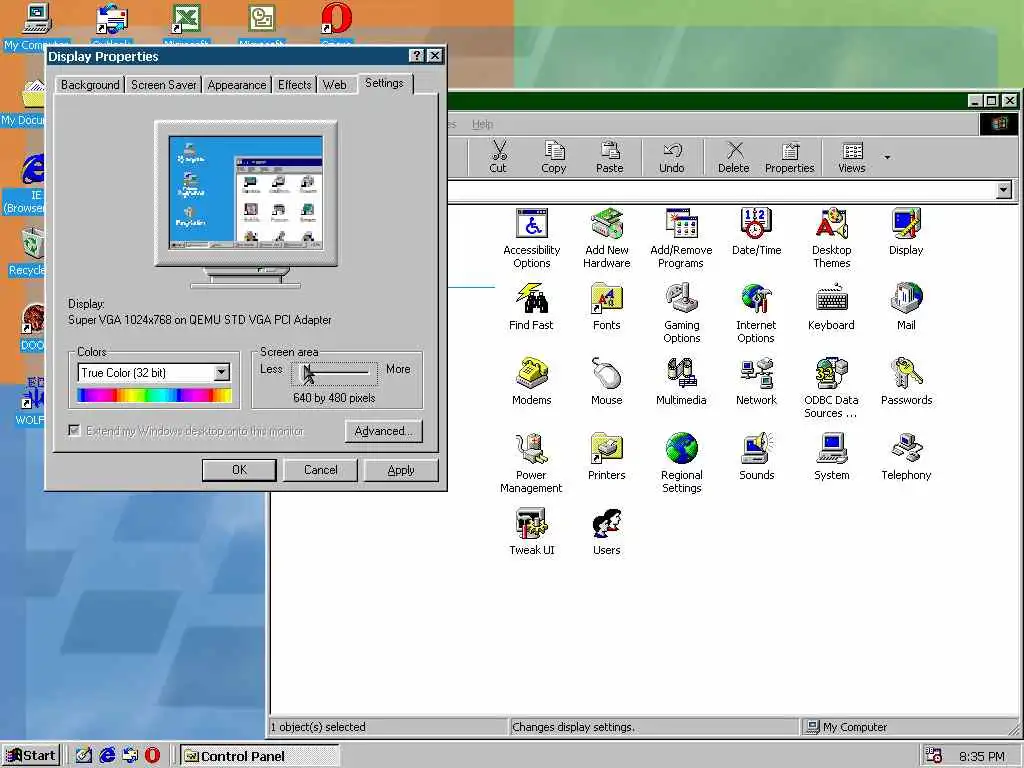Viewport: 1024px width, 768px height.
Task: Select the Settings tab
Action: click(x=385, y=83)
